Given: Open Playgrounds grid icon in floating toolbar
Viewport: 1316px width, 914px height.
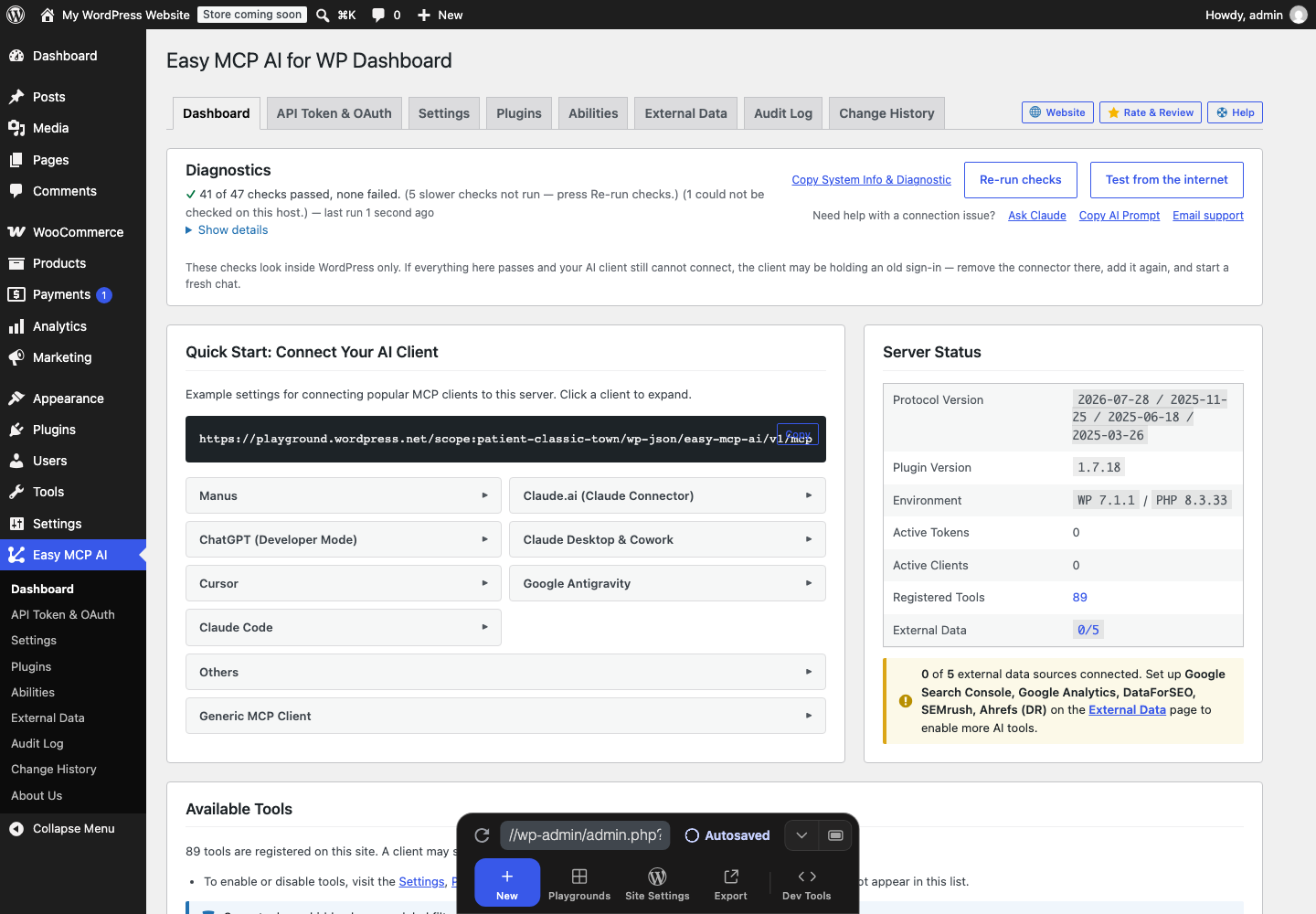Looking at the screenshot, I should (x=579, y=877).
